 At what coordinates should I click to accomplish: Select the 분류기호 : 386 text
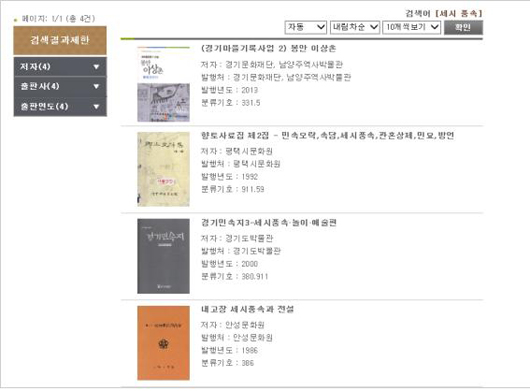(227, 363)
